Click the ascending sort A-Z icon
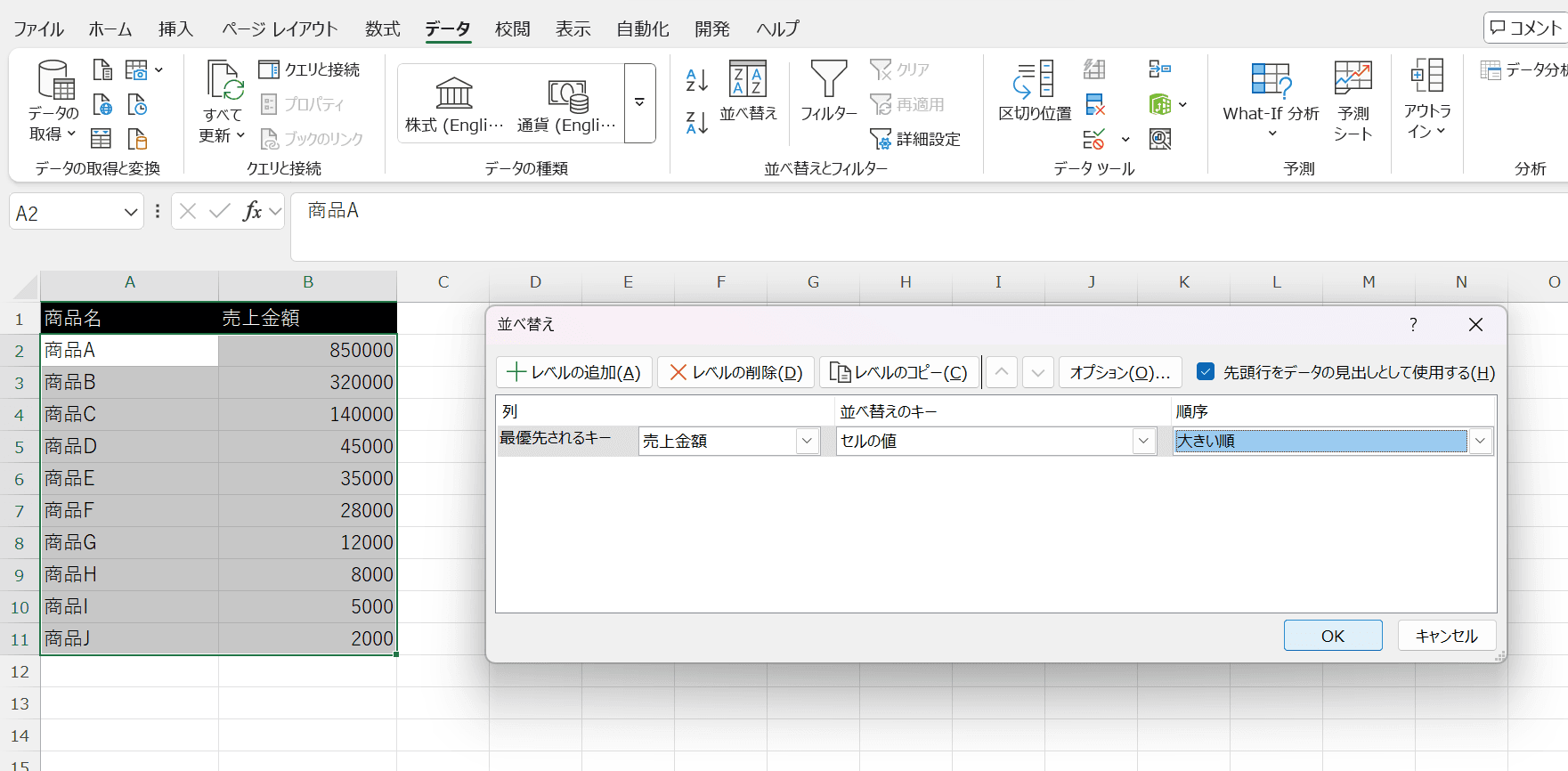This screenshot has width=1568, height=771. coord(696,80)
